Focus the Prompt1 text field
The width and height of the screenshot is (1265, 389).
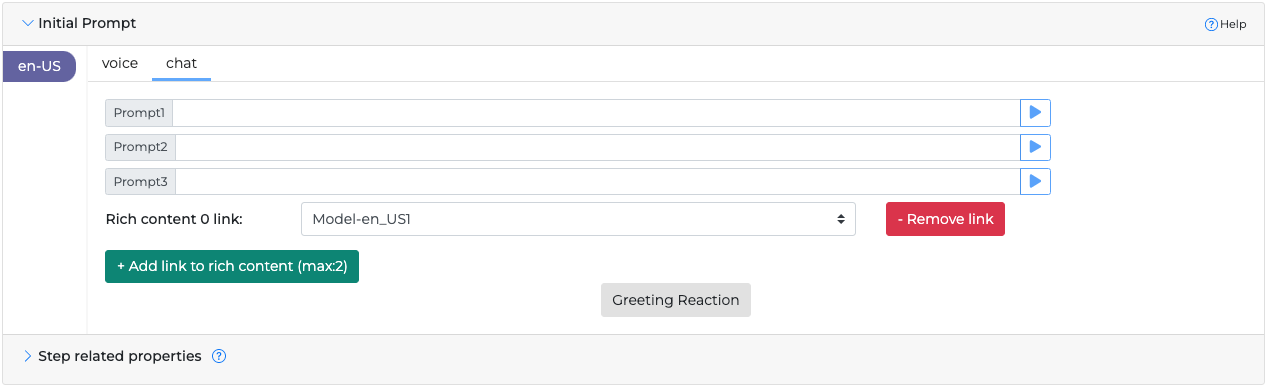point(596,113)
